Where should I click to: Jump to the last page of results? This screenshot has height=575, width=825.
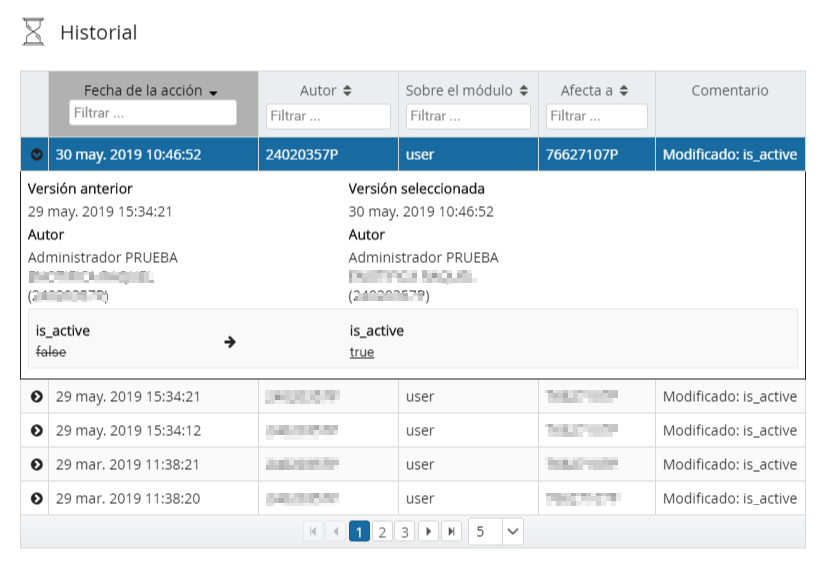point(452,532)
